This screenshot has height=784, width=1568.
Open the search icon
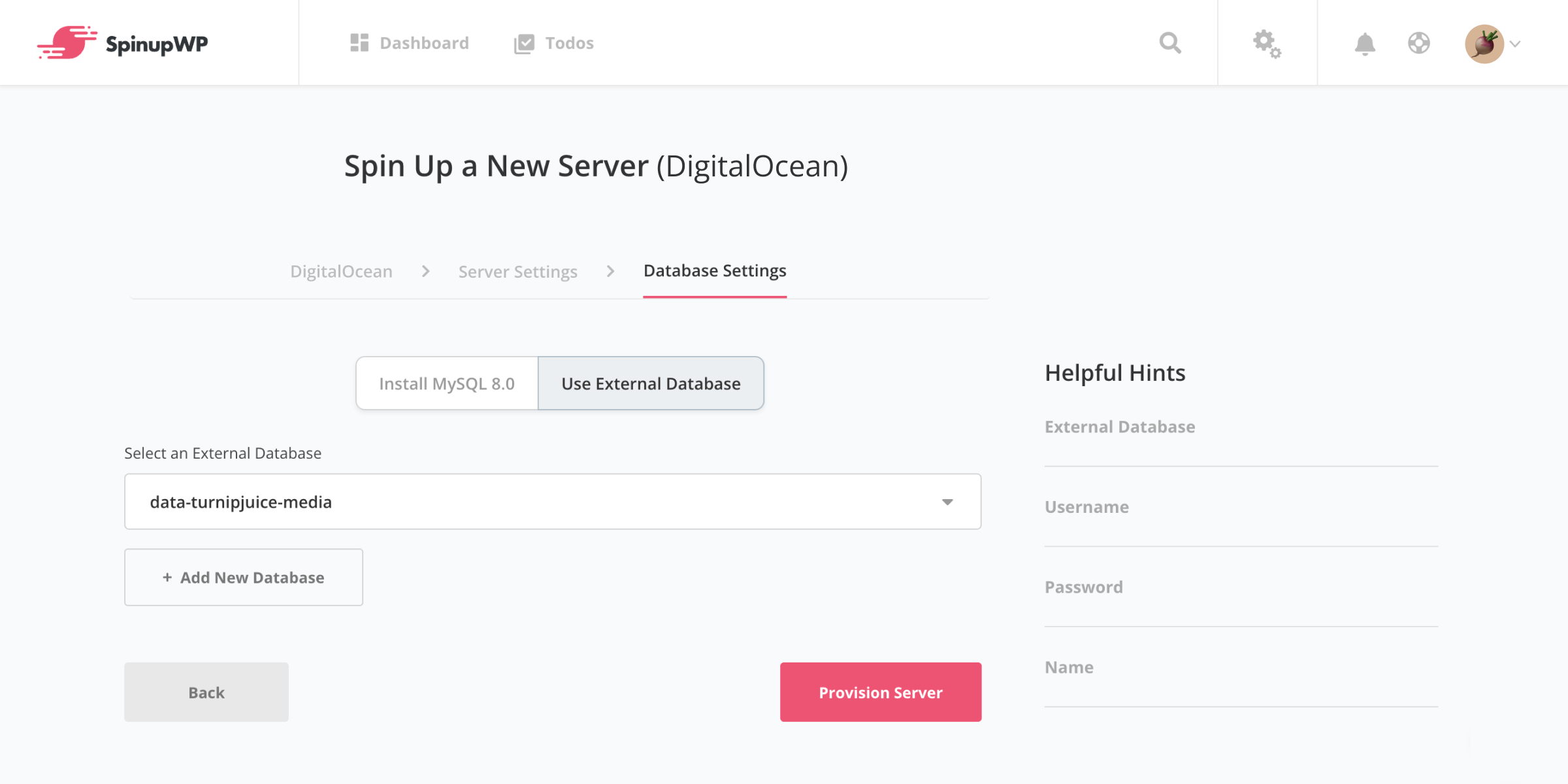point(1170,43)
